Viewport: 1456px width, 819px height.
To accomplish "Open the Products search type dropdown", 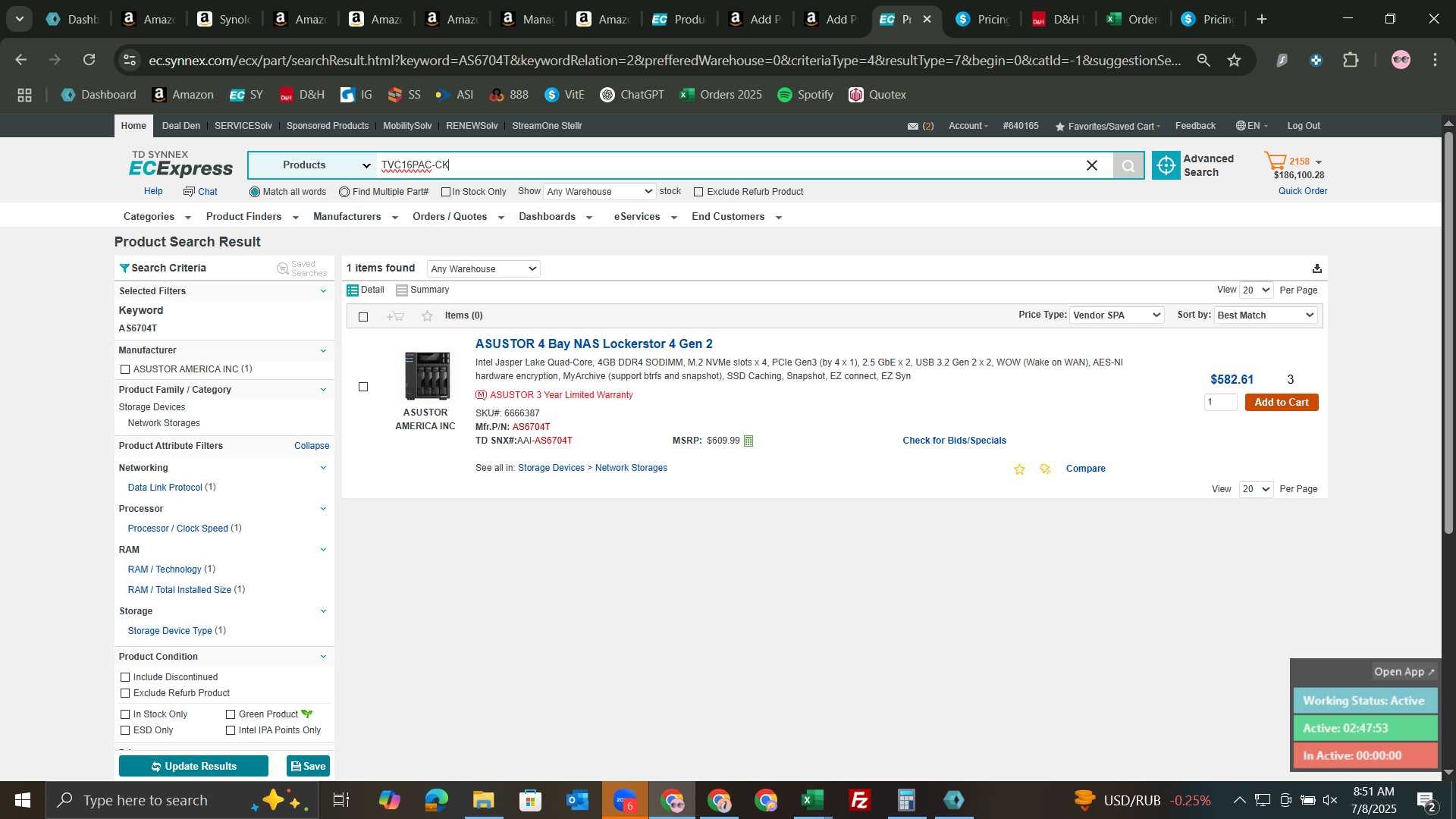I will click(x=312, y=165).
